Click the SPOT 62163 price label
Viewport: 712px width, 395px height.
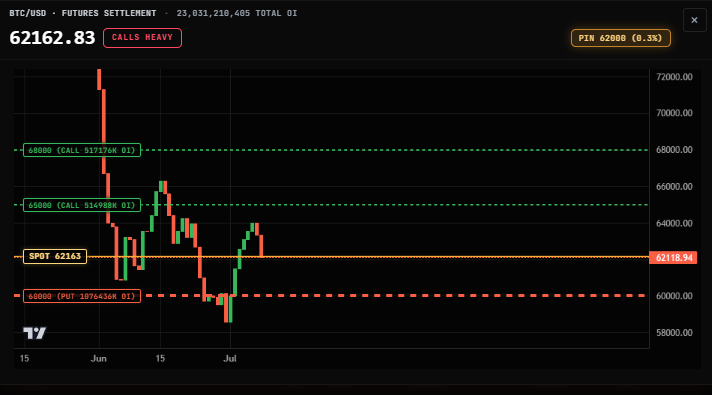tap(55, 256)
